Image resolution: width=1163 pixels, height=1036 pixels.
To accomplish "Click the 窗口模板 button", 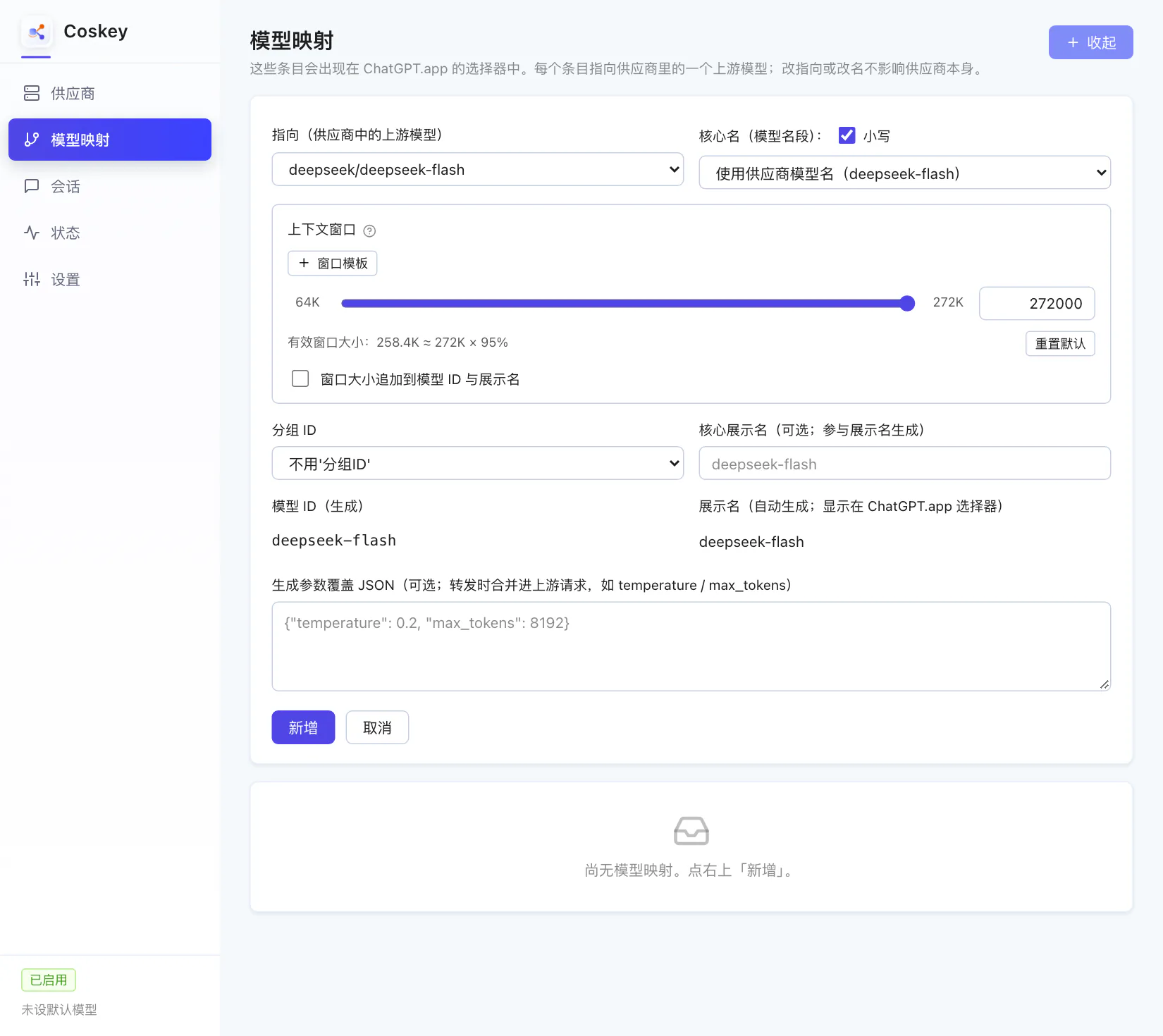I will 333,263.
